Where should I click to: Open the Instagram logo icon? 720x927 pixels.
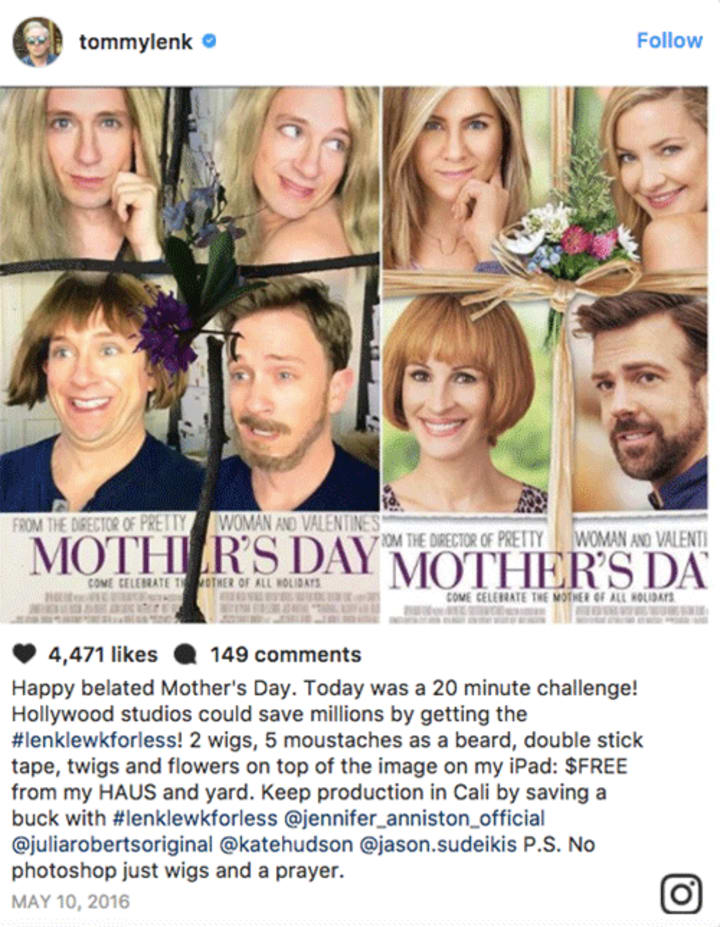(682, 893)
